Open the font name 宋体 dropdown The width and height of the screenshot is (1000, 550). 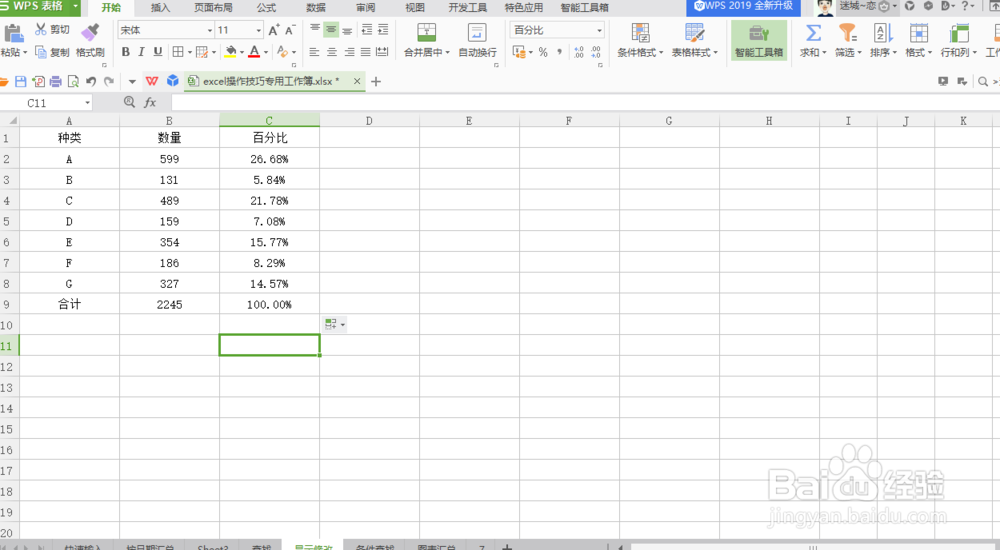click(210, 30)
